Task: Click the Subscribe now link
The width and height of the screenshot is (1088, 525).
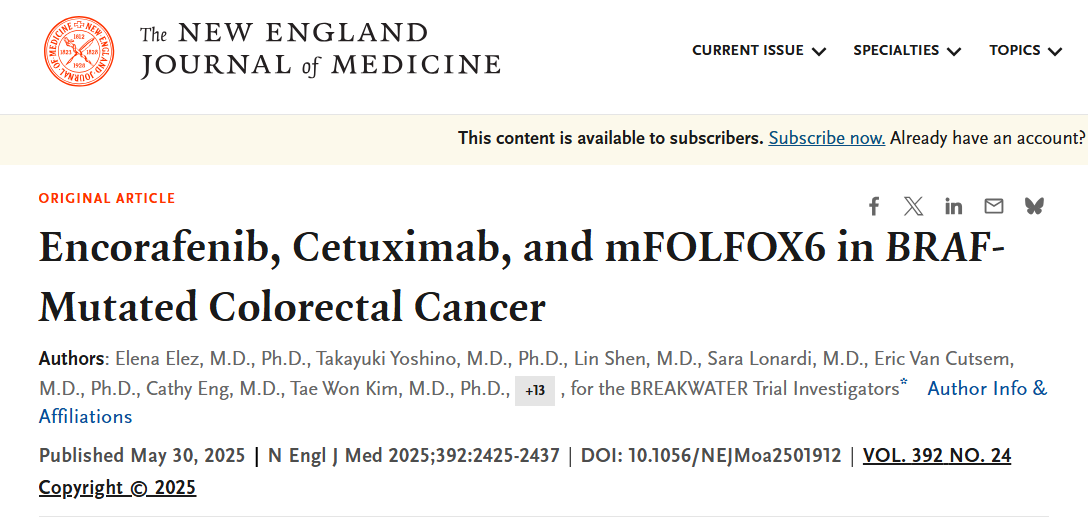Action: [x=826, y=138]
